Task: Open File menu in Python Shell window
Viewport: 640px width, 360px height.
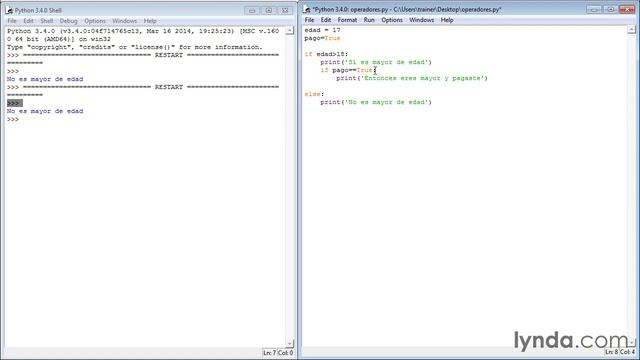Action: [x=12, y=21]
